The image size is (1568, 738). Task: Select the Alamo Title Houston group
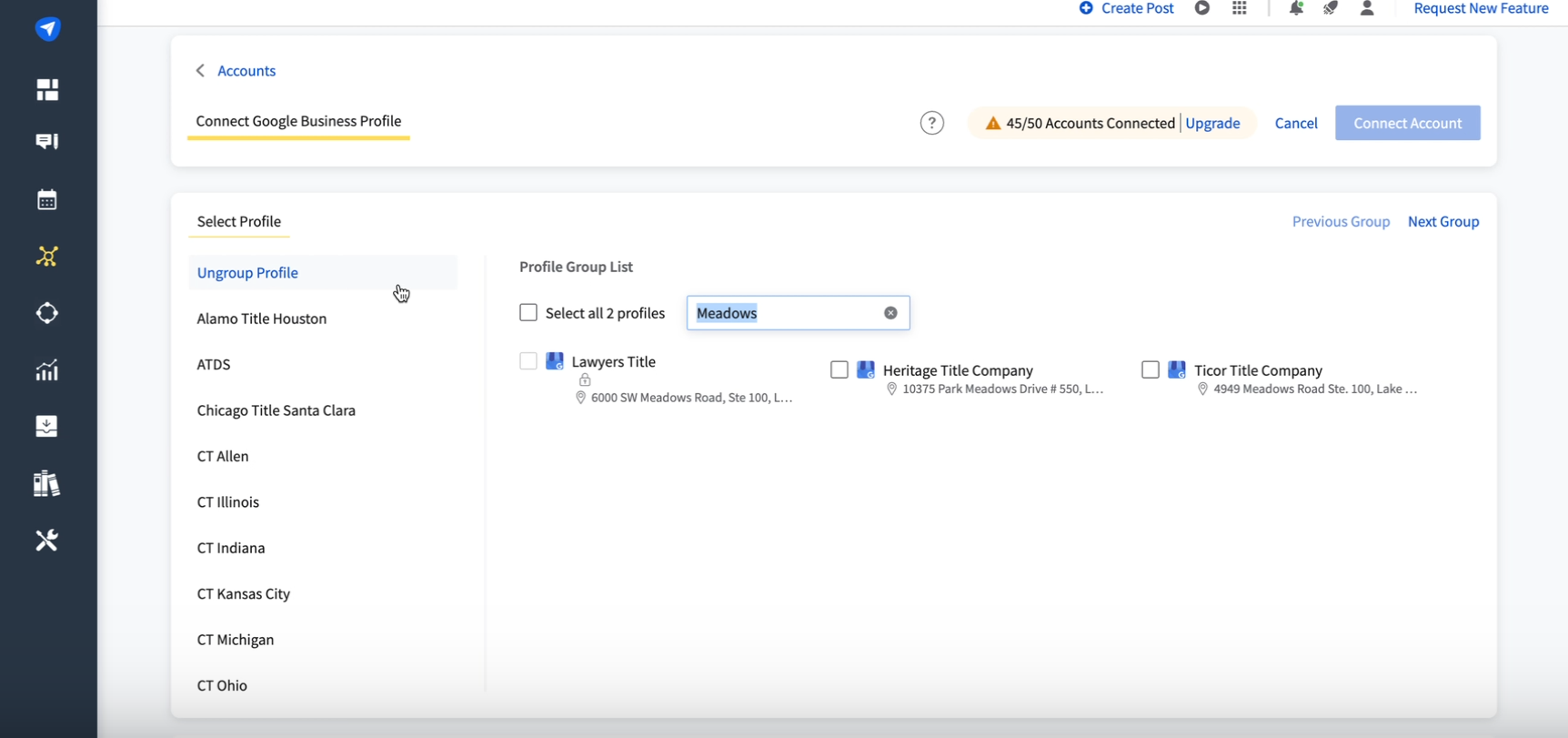[262, 318]
